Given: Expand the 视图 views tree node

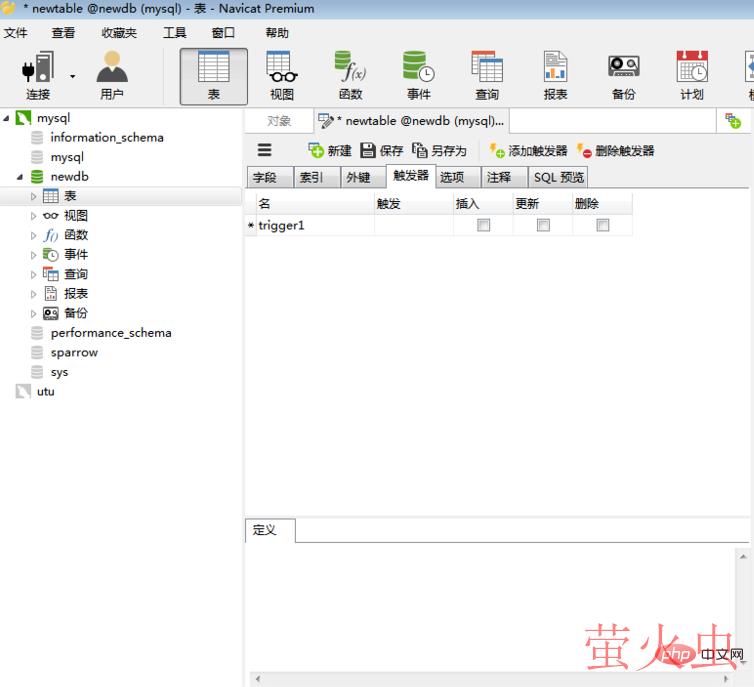Looking at the screenshot, I should pyautogui.click(x=33, y=216).
